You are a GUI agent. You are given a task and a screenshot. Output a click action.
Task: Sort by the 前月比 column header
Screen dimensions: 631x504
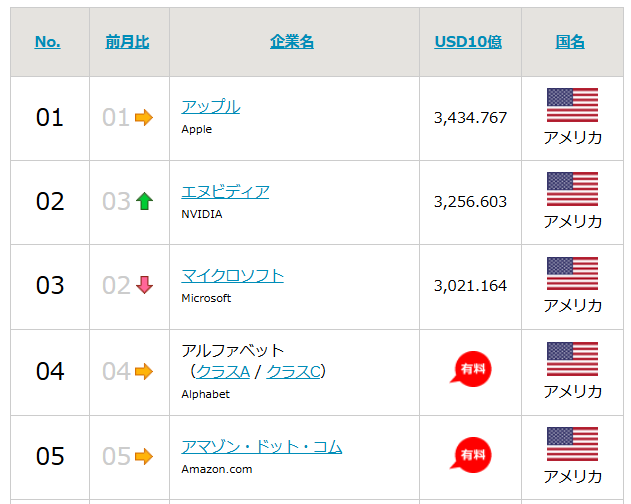point(128,42)
